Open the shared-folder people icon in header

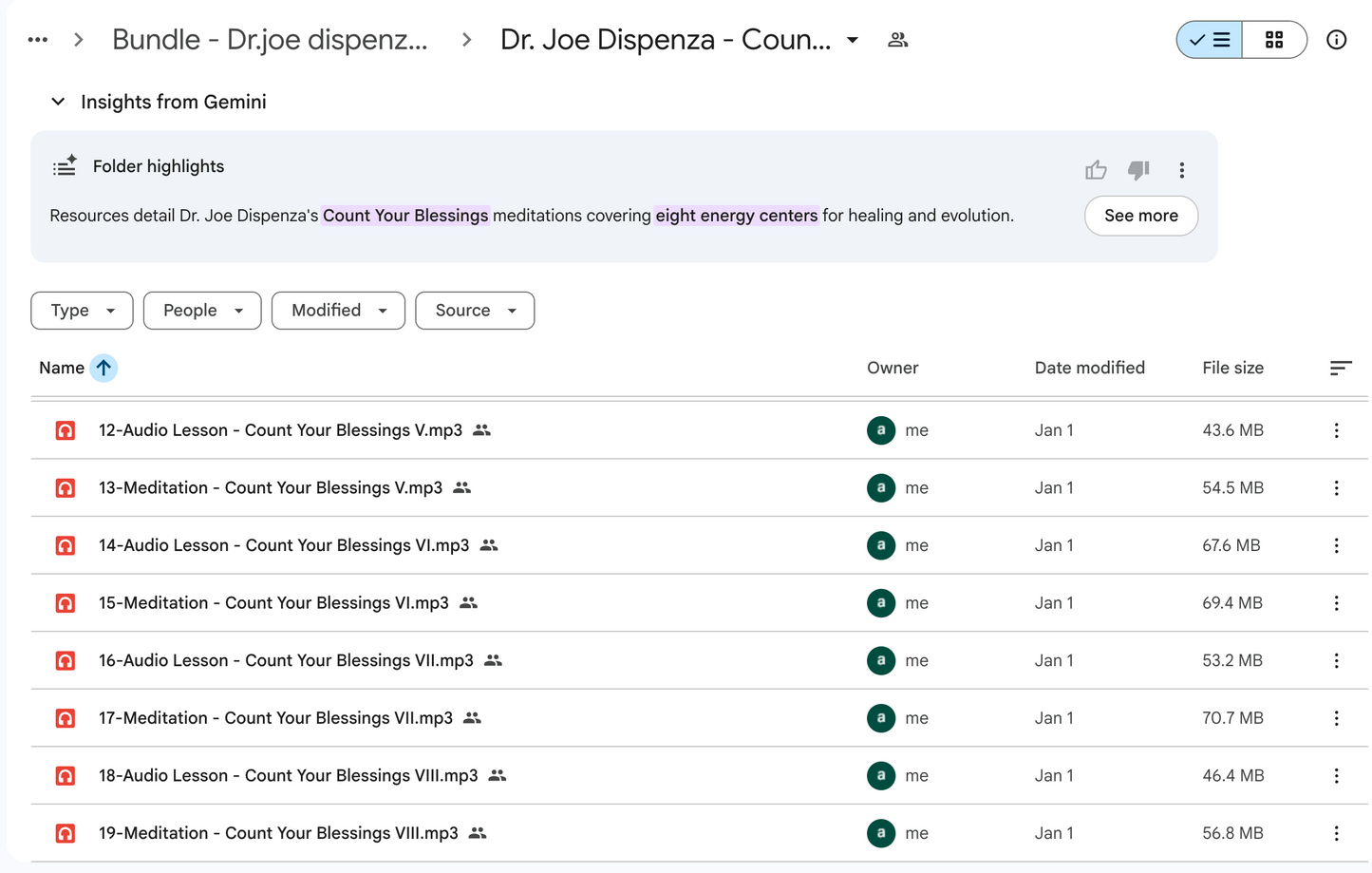pos(897,40)
